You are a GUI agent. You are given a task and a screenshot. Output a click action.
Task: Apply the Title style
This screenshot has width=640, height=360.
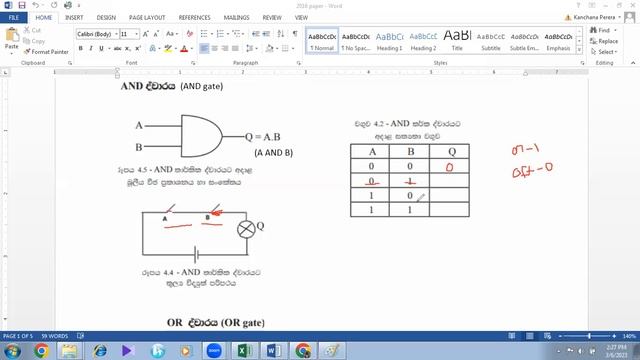(x=457, y=41)
